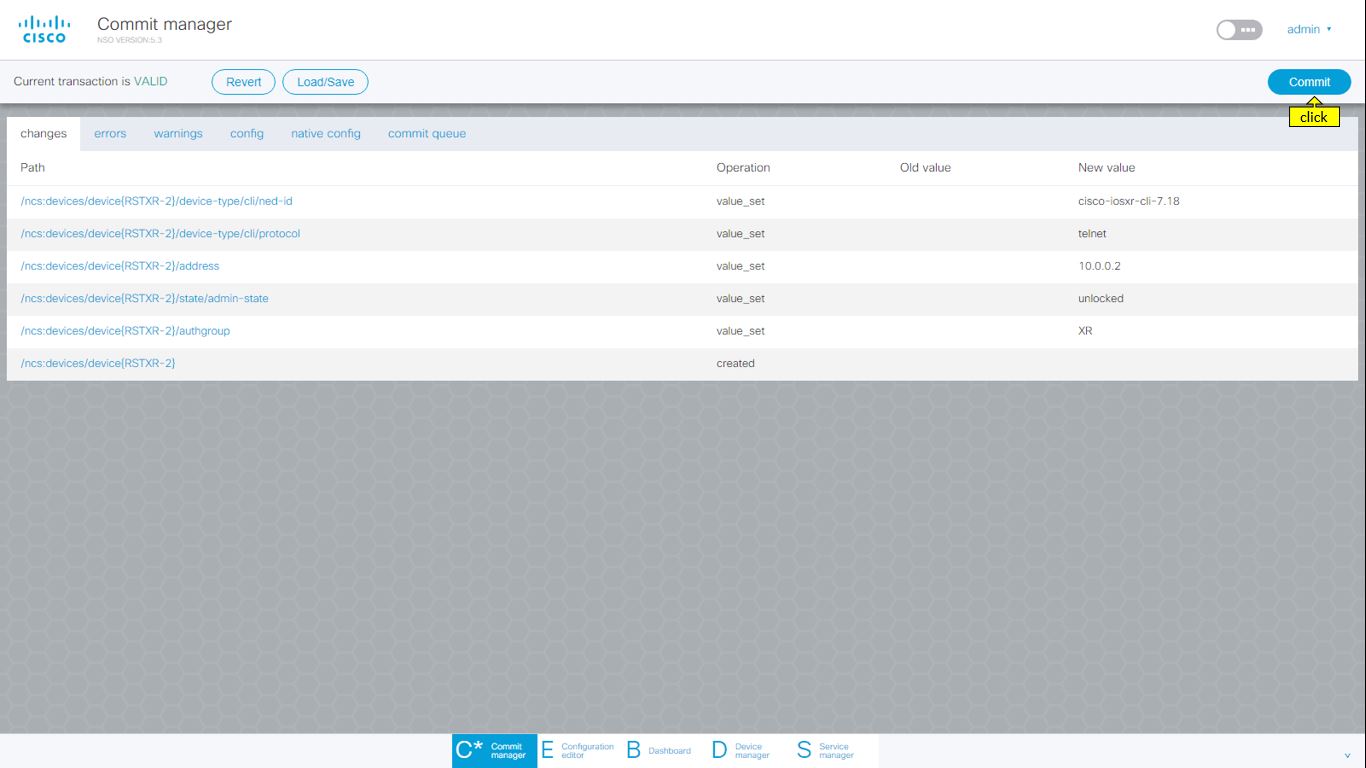Switch to the errors tab
Screen dimensions: 1366x768
point(110,134)
